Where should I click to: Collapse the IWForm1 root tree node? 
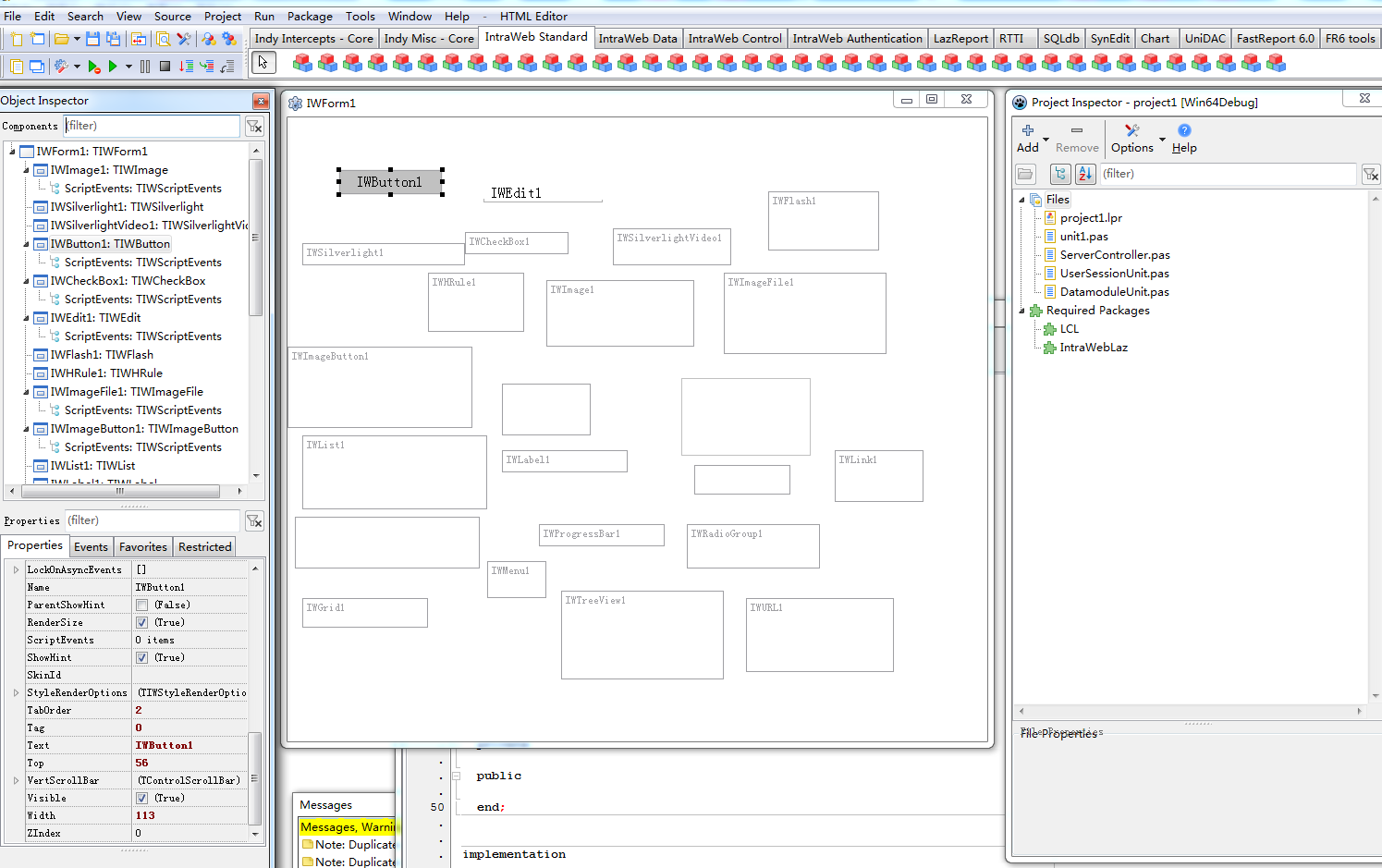coord(12,152)
